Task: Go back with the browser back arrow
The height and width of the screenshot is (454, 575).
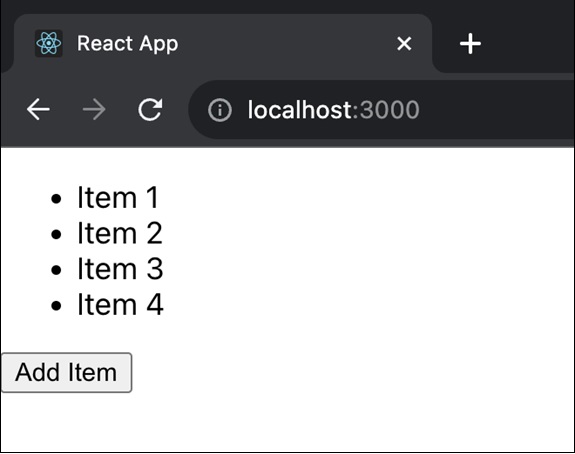Action: [x=38, y=109]
